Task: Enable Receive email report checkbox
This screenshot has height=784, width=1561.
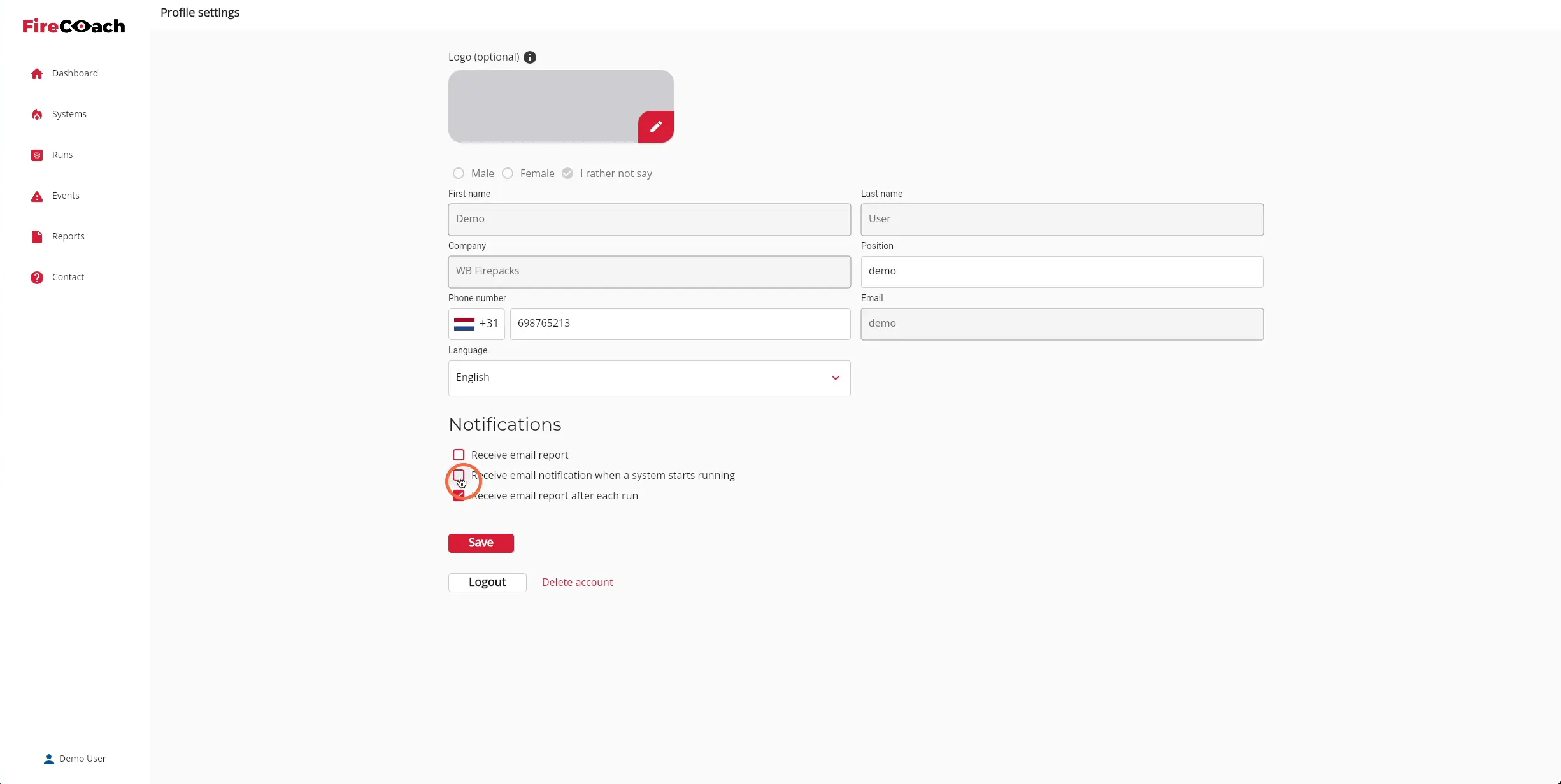Action: (x=459, y=455)
